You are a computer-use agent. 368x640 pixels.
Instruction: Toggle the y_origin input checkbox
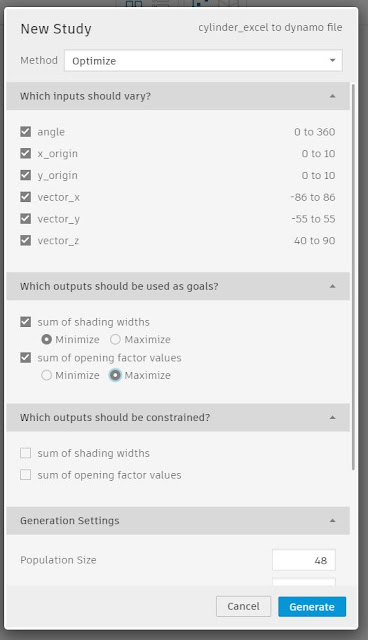pyautogui.click(x=25, y=175)
